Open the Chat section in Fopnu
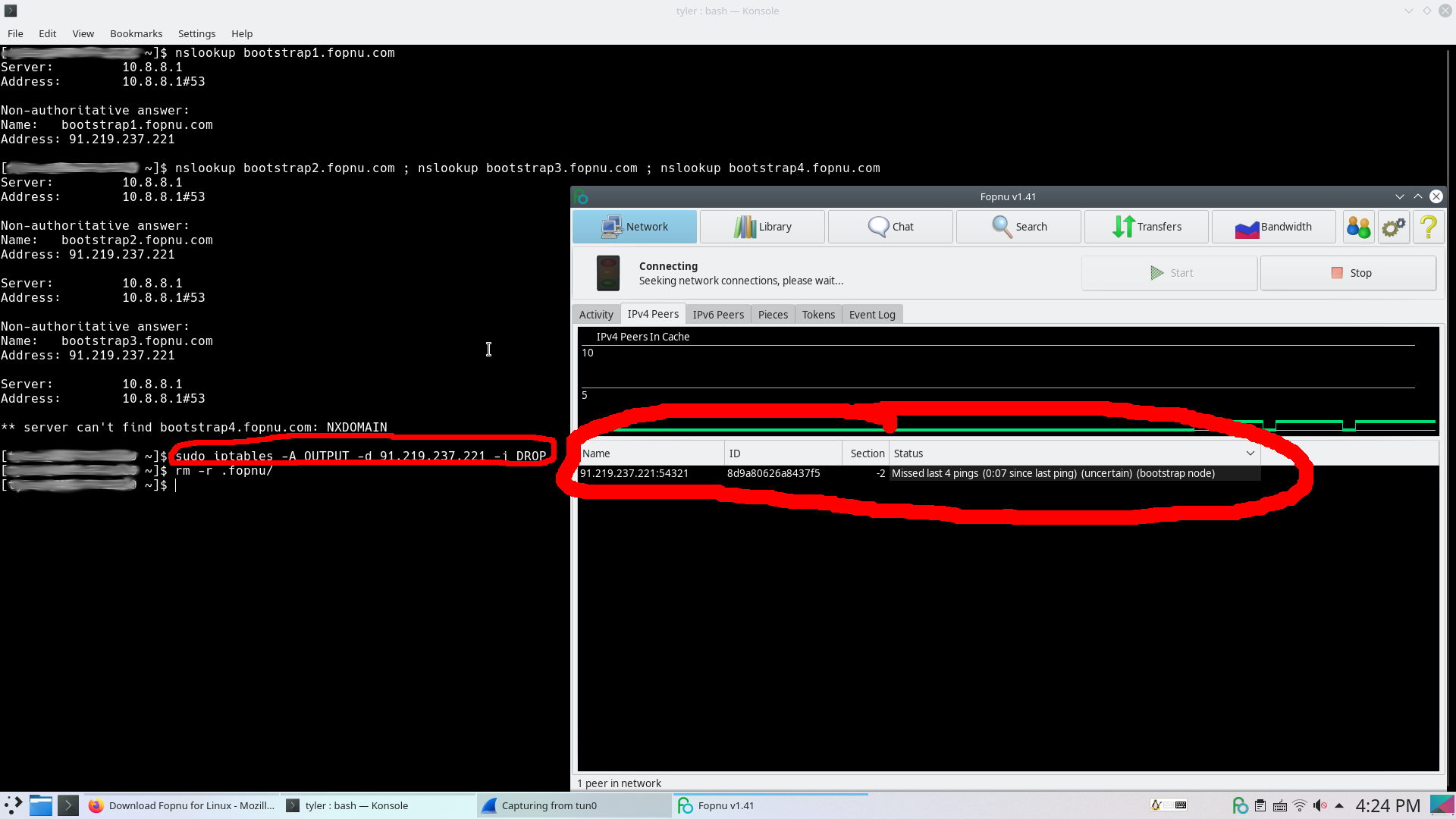Image resolution: width=1456 pixels, height=819 pixels. coord(890,227)
